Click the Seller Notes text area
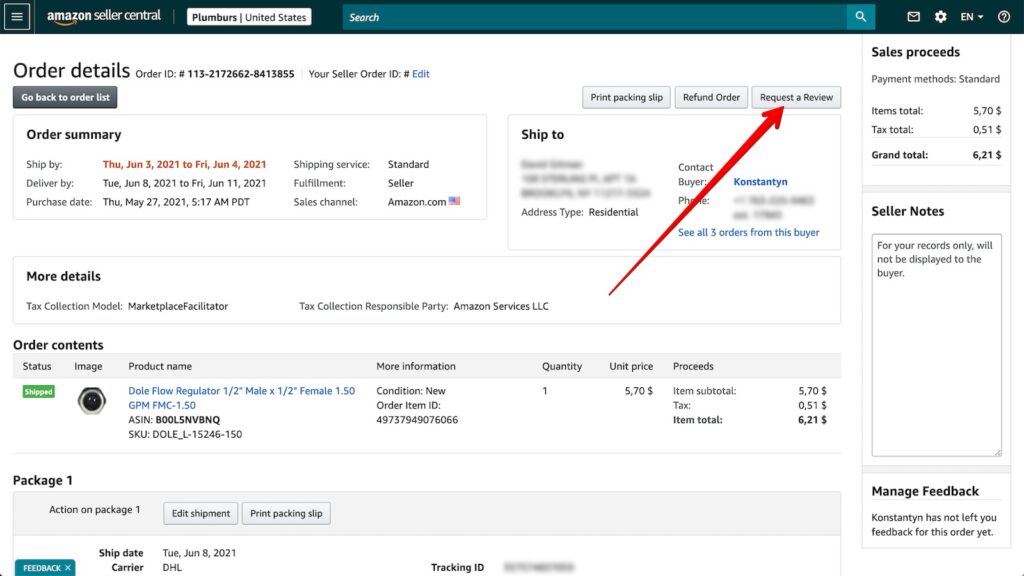Viewport: 1024px width, 576px height. (x=936, y=345)
